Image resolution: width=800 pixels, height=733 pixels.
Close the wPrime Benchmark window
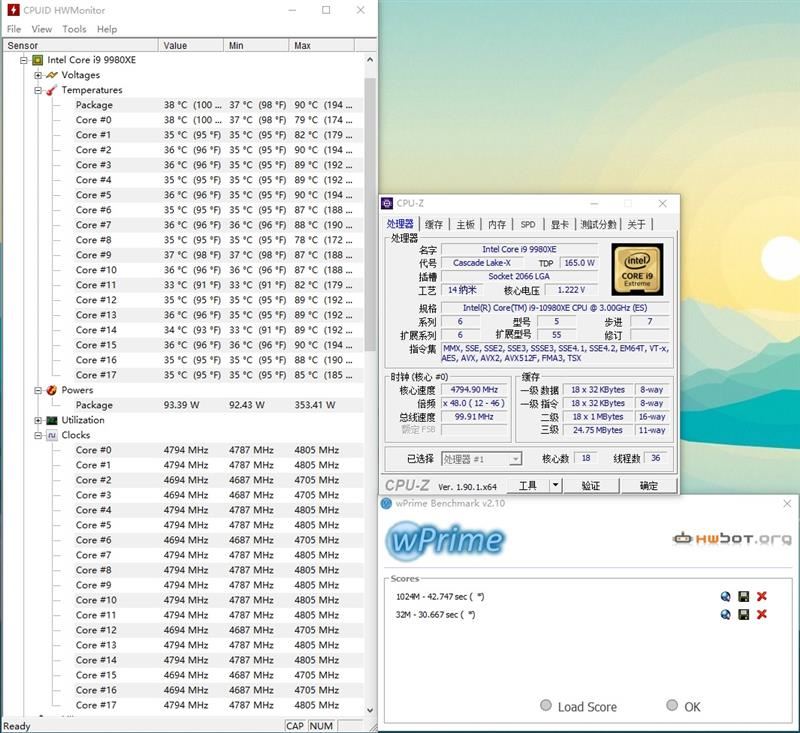pos(787,504)
